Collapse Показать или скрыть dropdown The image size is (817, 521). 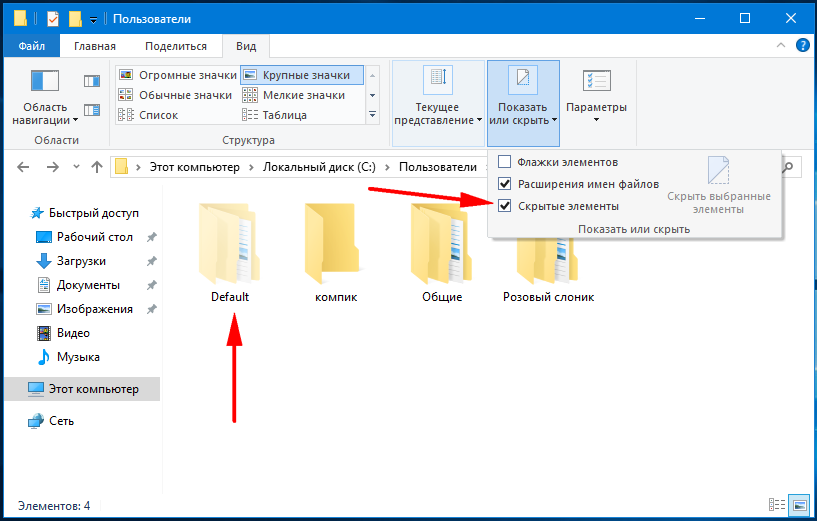click(x=523, y=103)
